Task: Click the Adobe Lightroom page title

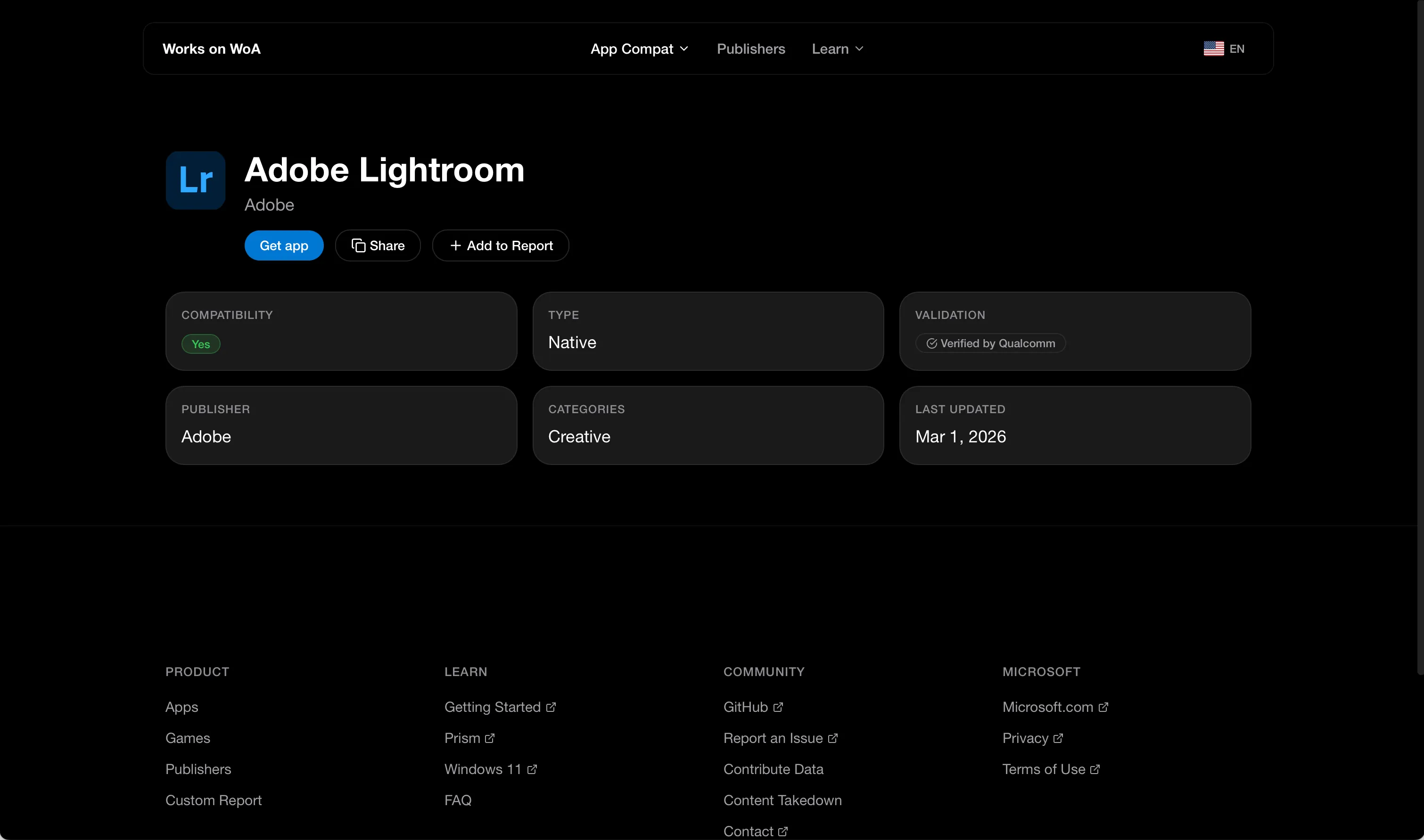Action: coord(385,170)
